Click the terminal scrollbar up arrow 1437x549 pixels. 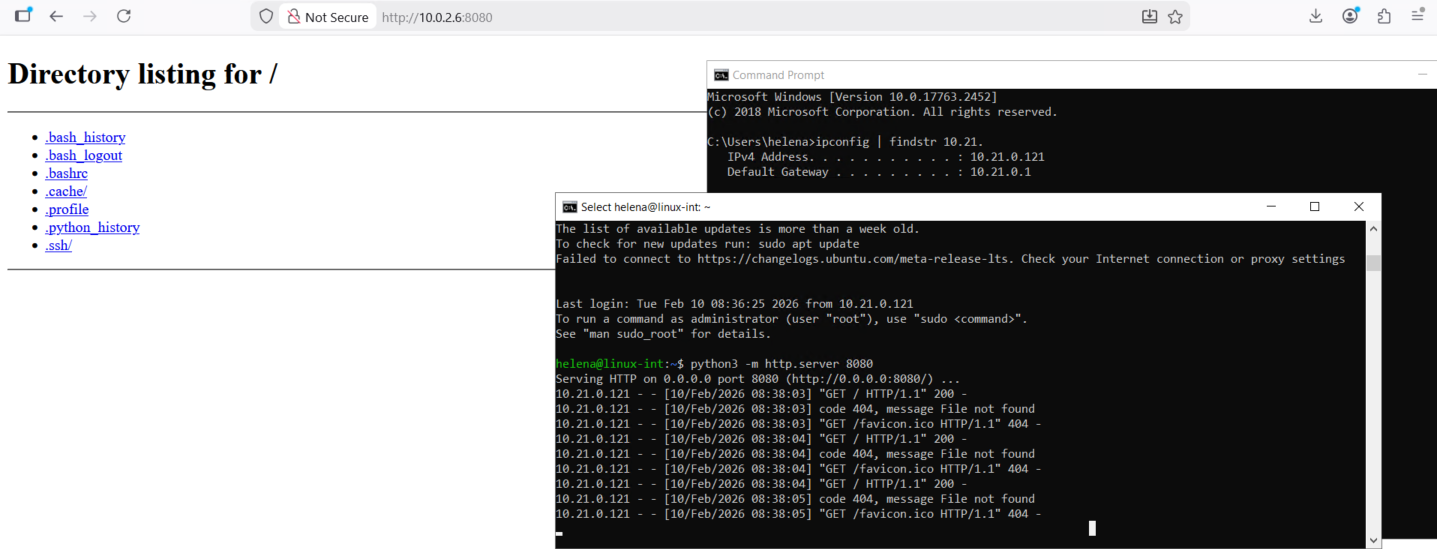click(1374, 229)
